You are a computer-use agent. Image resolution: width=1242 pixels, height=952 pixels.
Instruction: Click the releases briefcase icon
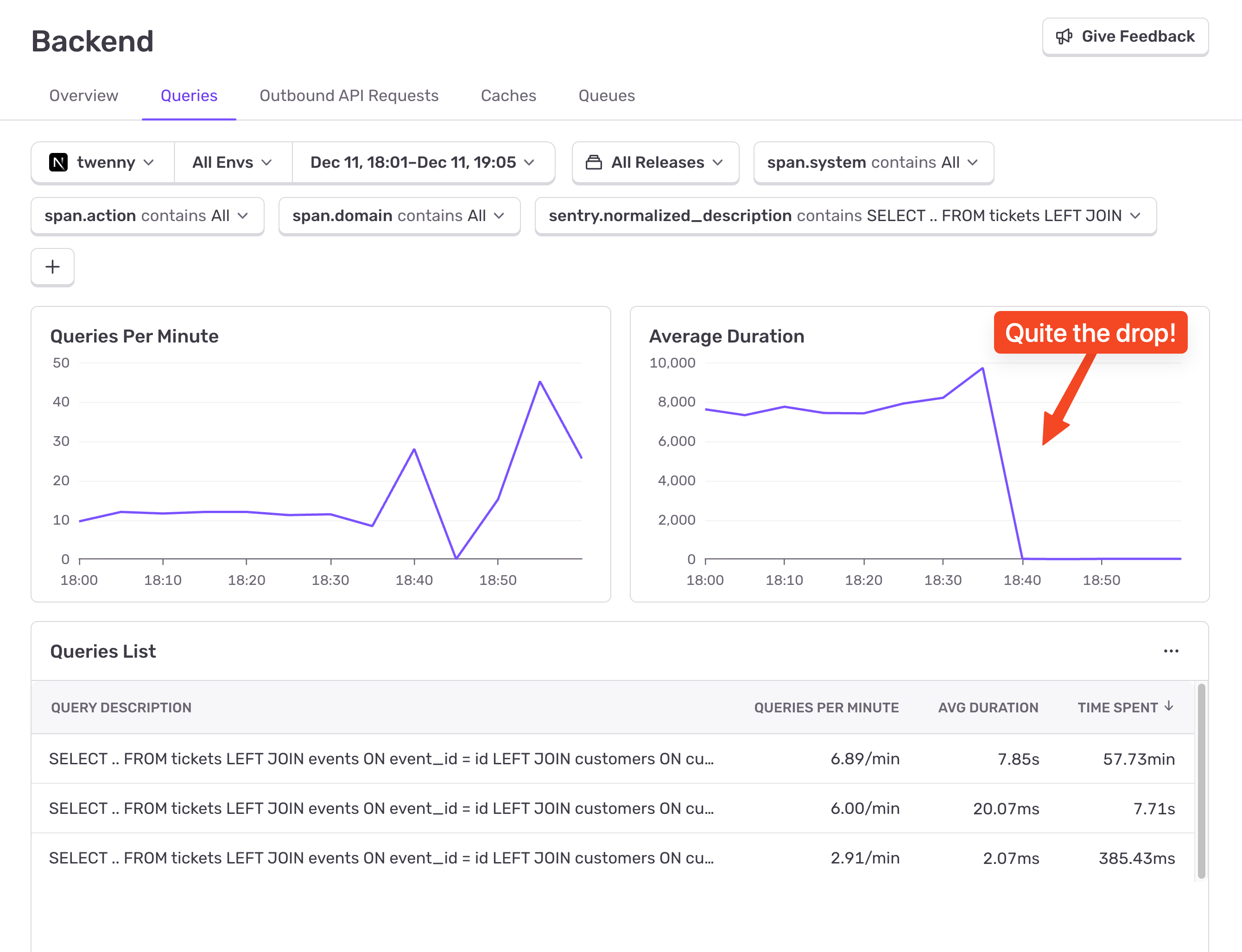pyautogui.click(x=594, y=163)
